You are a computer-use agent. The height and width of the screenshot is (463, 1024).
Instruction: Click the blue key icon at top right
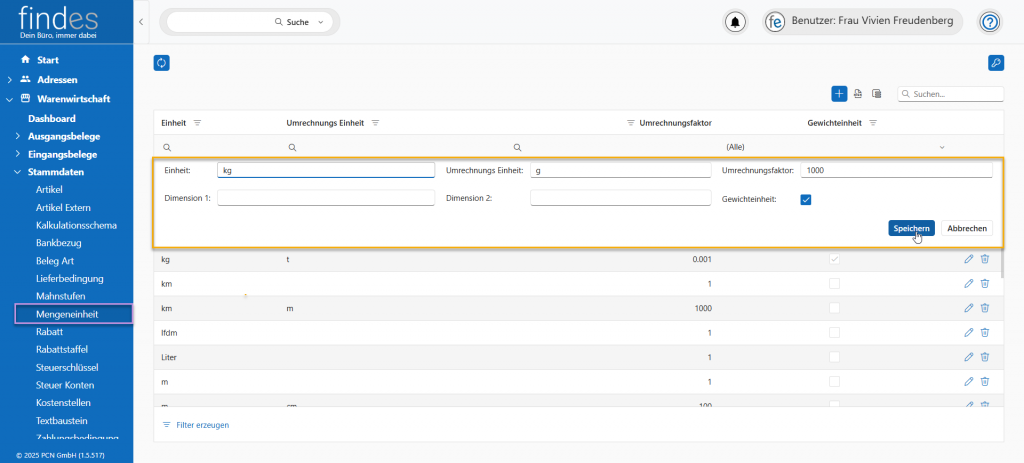pyautogui.click(x=995, y=63)
